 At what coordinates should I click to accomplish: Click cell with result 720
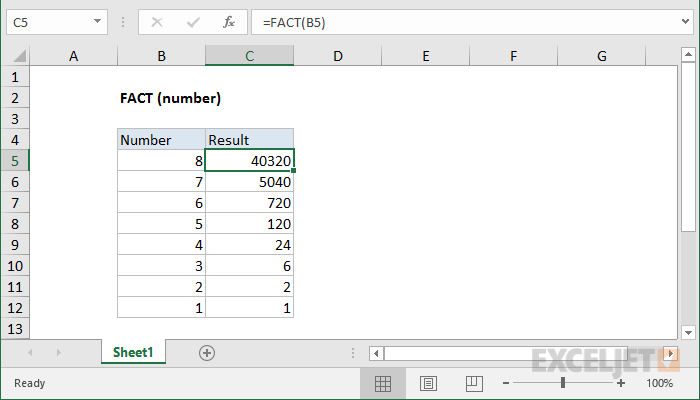click(249, 203)
